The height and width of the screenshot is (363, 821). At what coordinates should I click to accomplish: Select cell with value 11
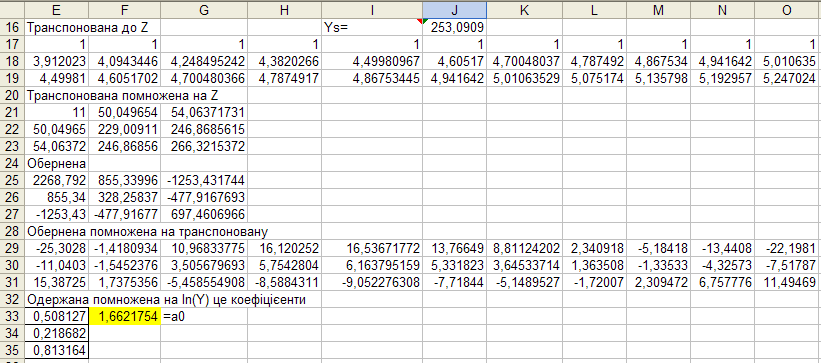57,113
